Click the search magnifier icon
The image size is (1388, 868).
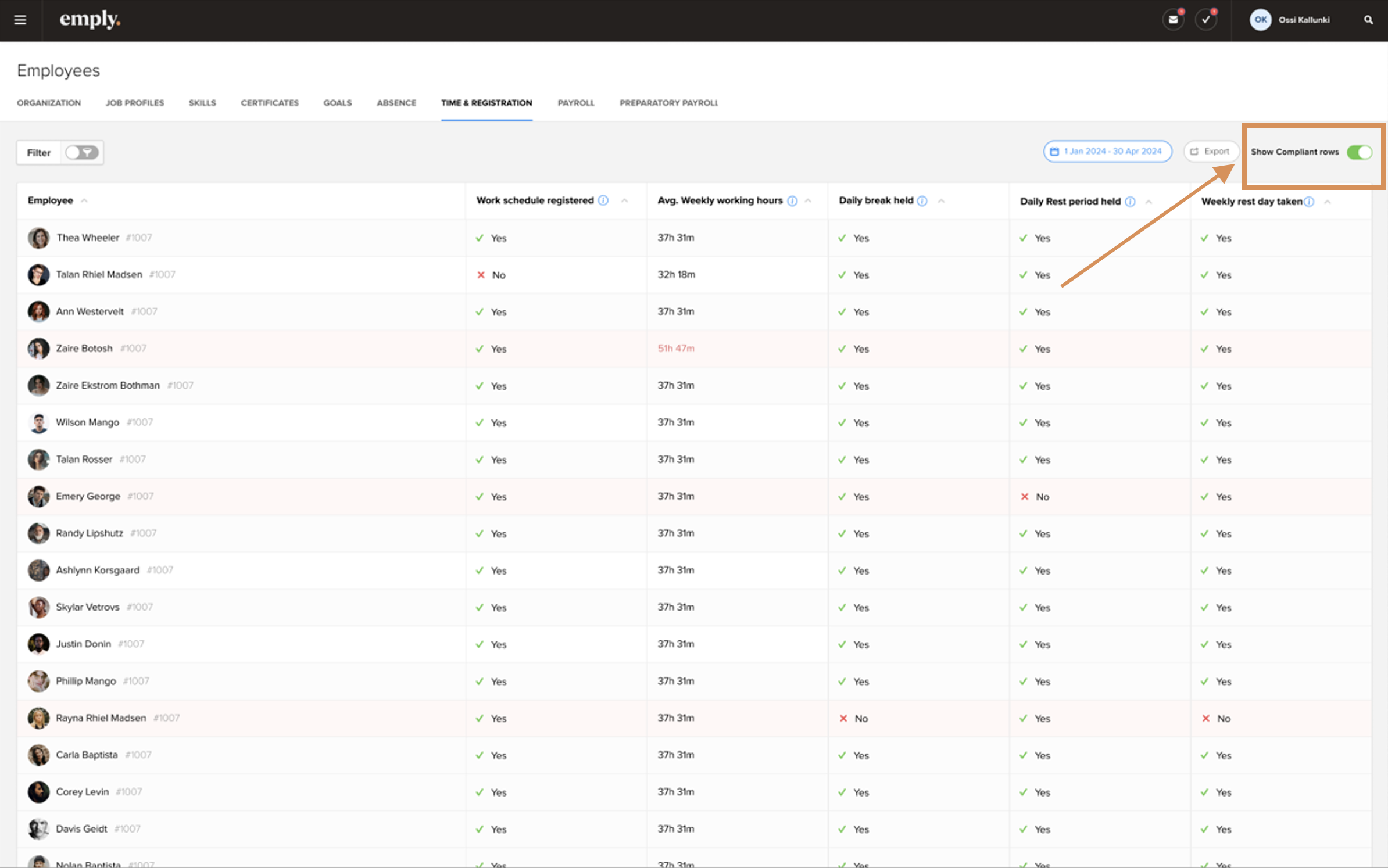click(x=1368, y=20)
